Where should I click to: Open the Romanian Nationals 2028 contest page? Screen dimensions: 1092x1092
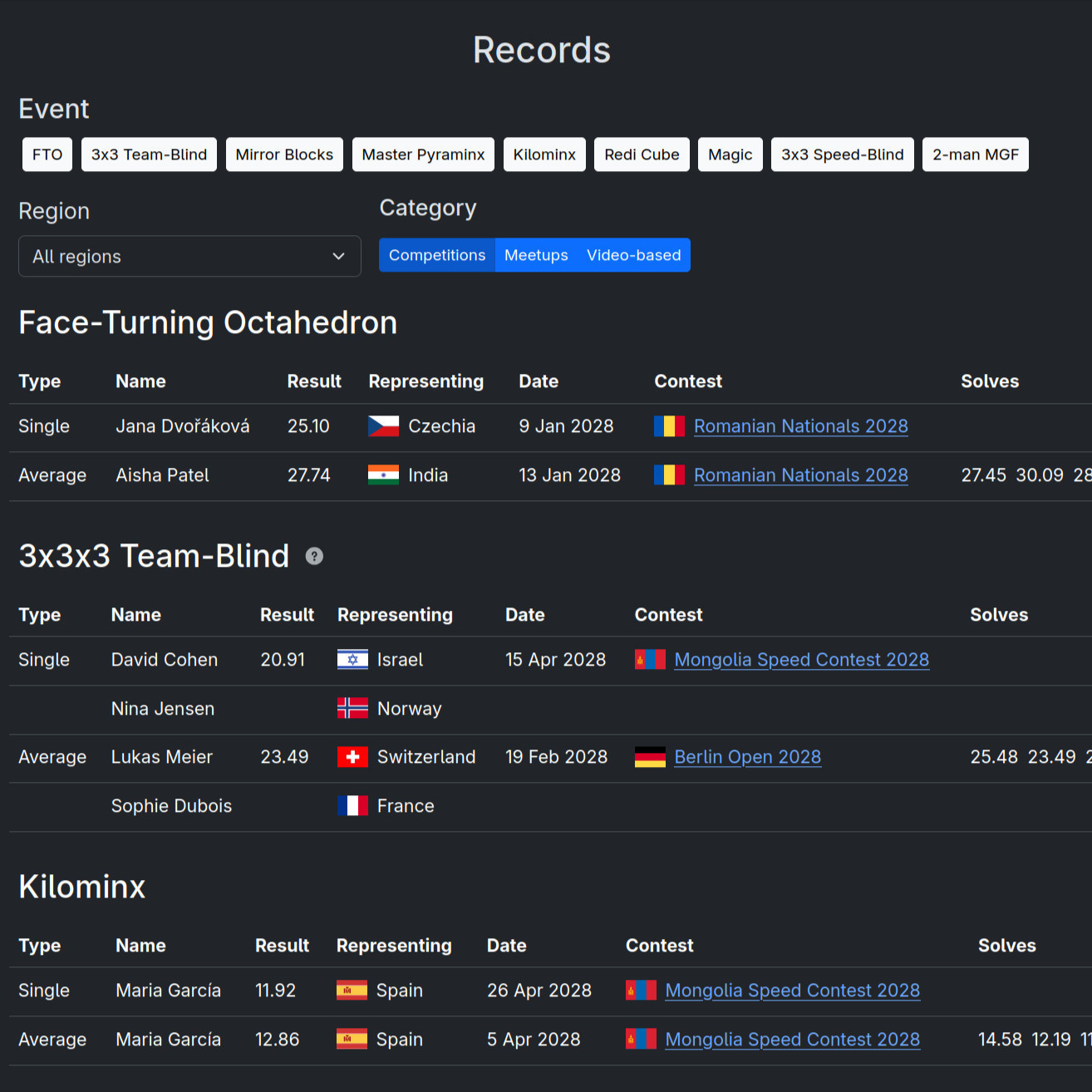800,425
